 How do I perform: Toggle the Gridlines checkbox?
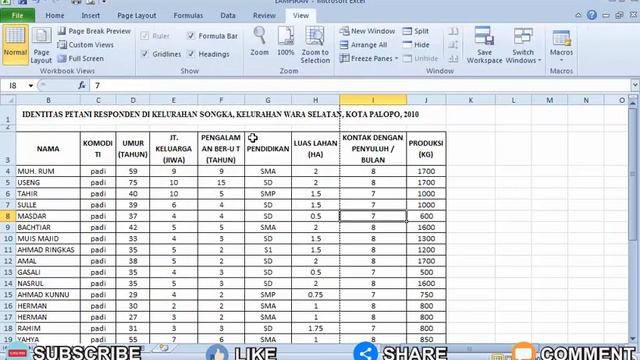click(144, 54)
